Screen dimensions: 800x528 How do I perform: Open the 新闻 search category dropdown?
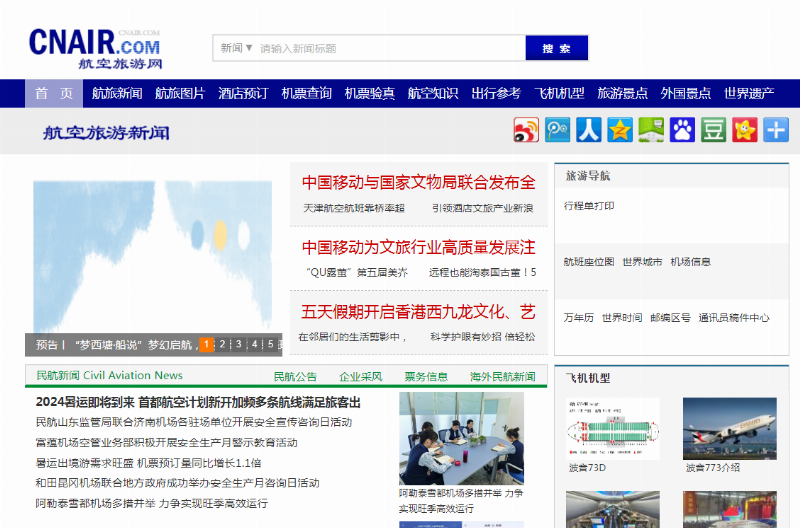click(x=236, y=48)
